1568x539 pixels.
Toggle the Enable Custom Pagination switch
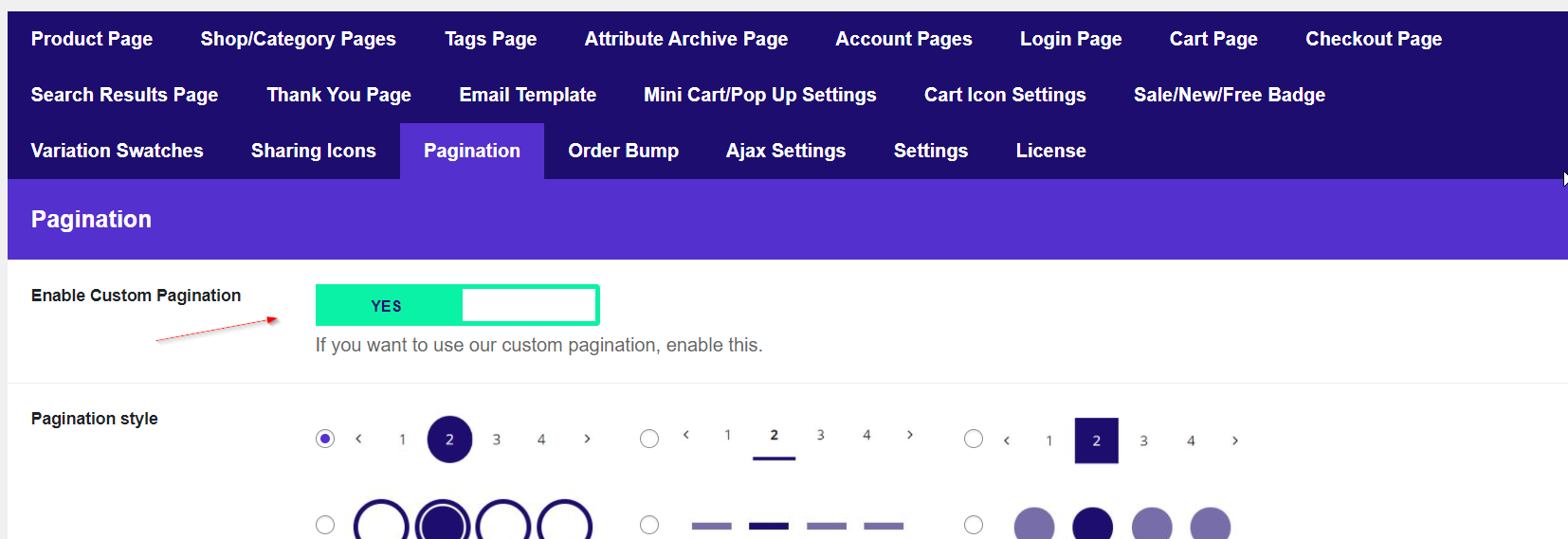457,305
